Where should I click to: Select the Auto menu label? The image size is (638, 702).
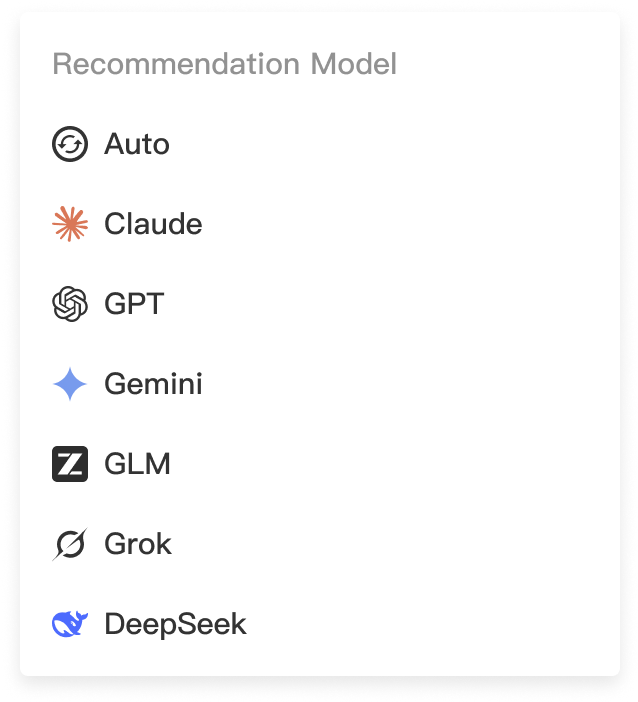point(137,144)
